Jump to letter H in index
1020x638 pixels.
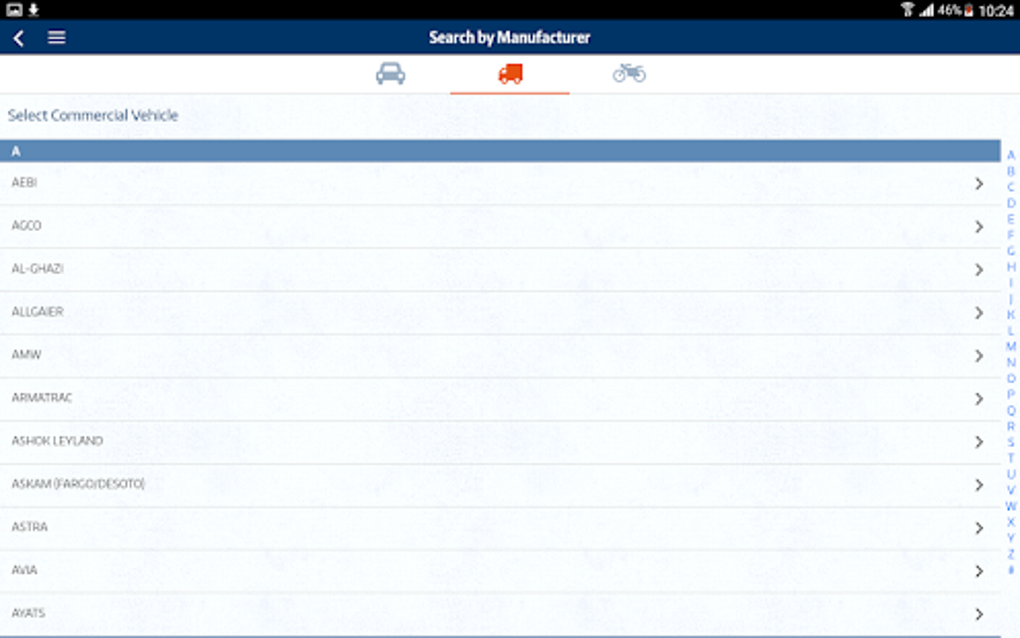[x=1011, y=267]
